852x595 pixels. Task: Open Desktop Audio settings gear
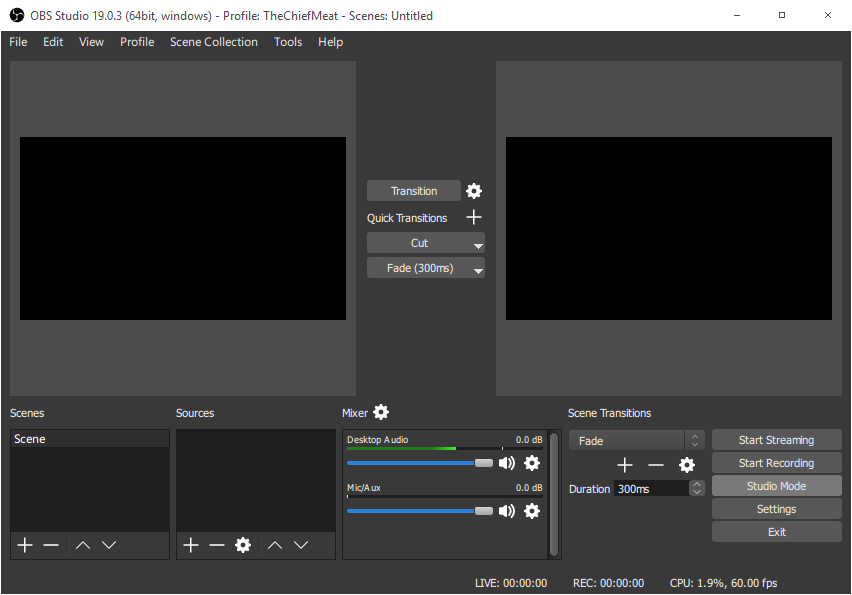(x=531, y=463)
